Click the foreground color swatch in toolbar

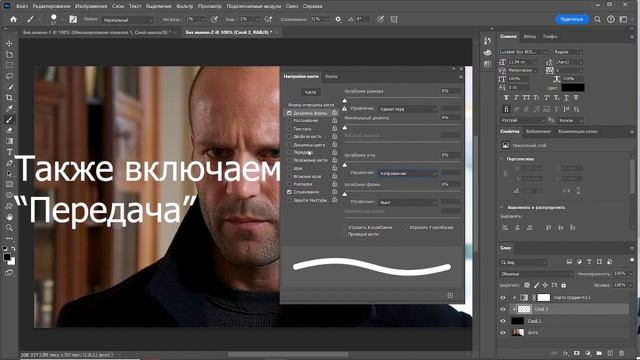tap(7, 257)
